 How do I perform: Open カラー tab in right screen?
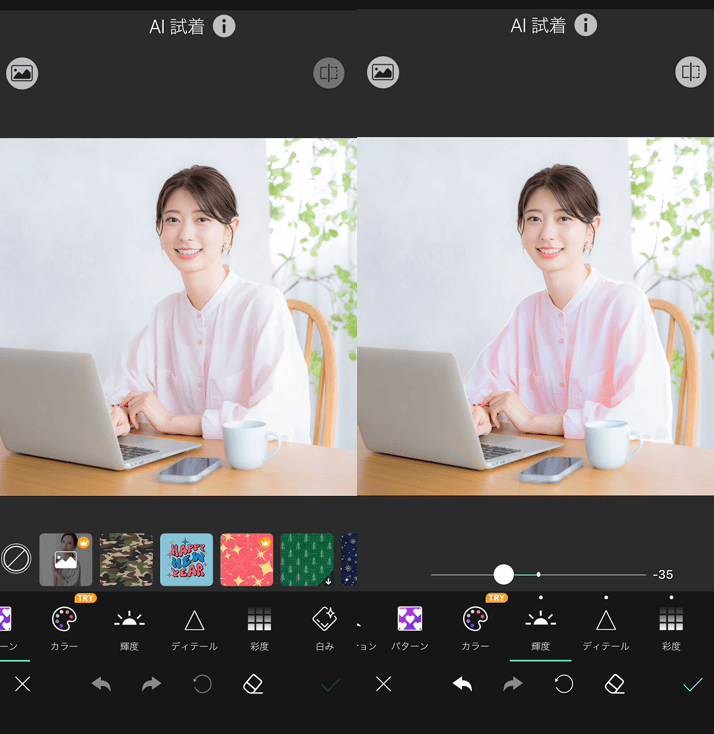point(475,628)
